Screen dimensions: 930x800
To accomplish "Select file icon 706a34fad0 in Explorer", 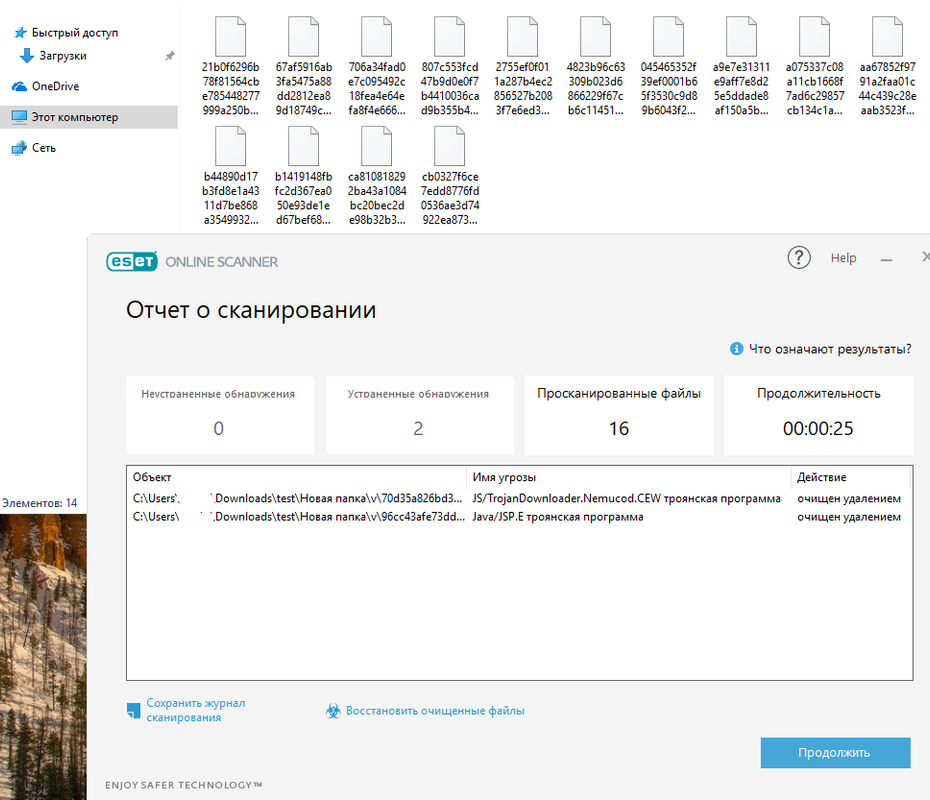I will point(376,36).
